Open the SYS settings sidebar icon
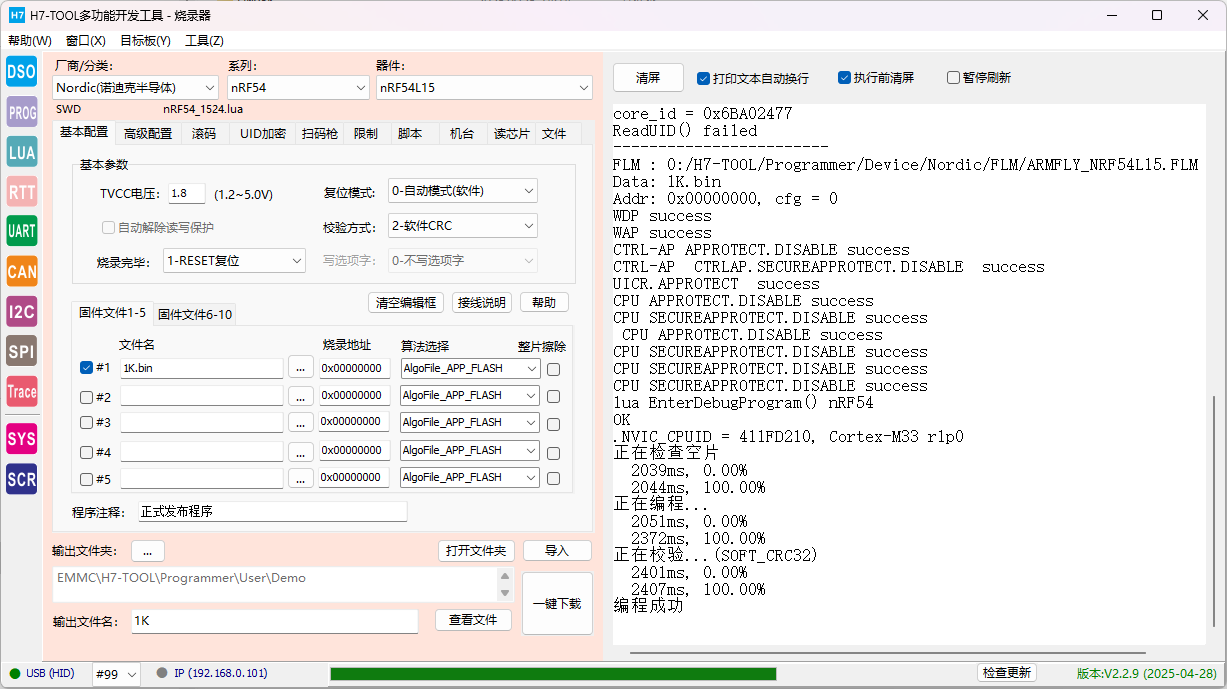 pos(22,438)
